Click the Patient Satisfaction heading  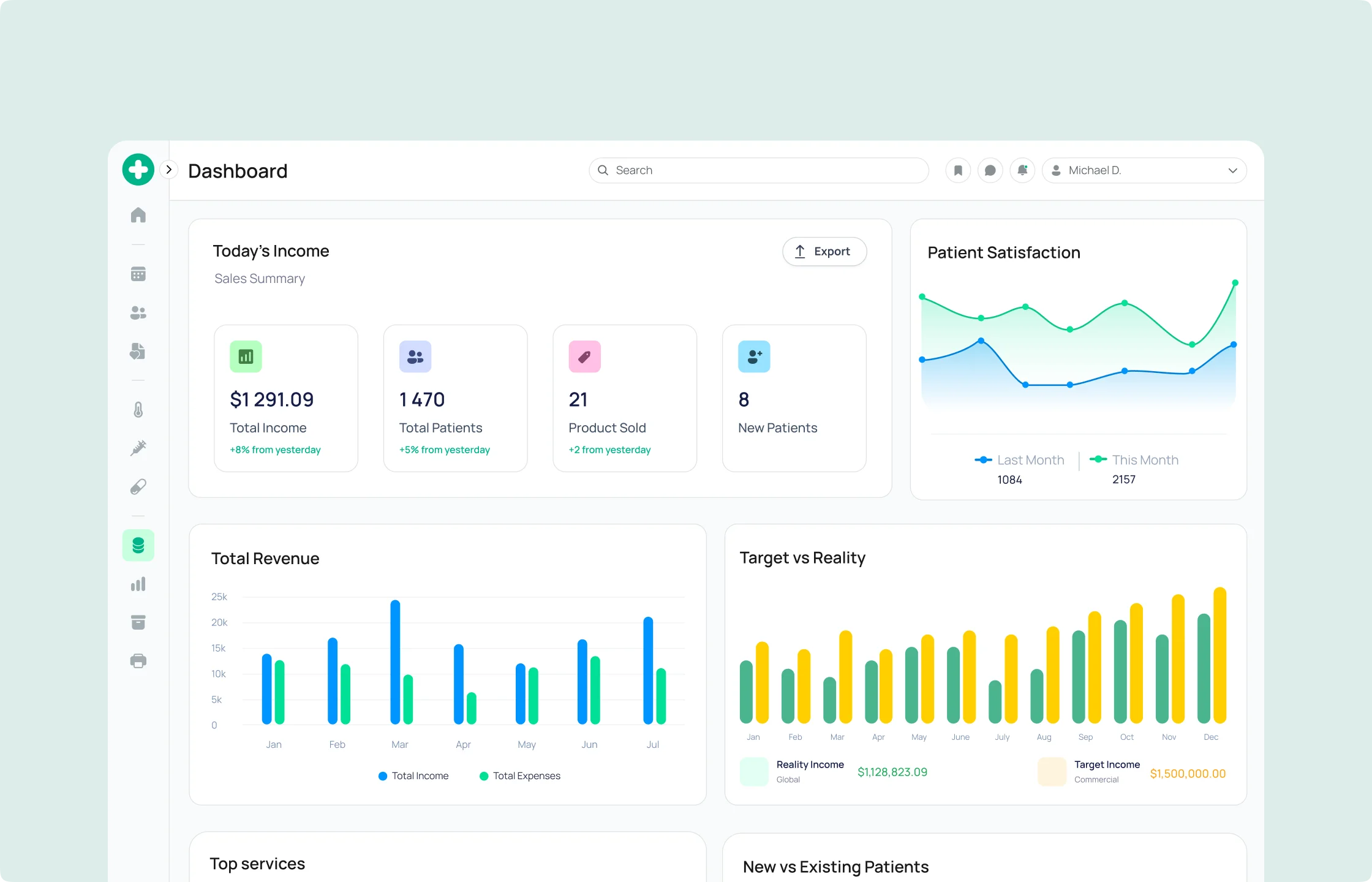tap(1004, 252)
